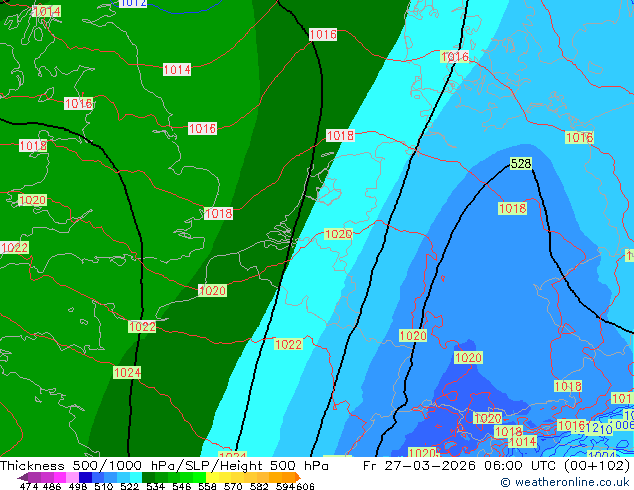Select the map title 'Thickness 500/1000 hPa/SLP/Height 500 hPa'
This screenshot has width=634, height=490.
tap(164, 466)
